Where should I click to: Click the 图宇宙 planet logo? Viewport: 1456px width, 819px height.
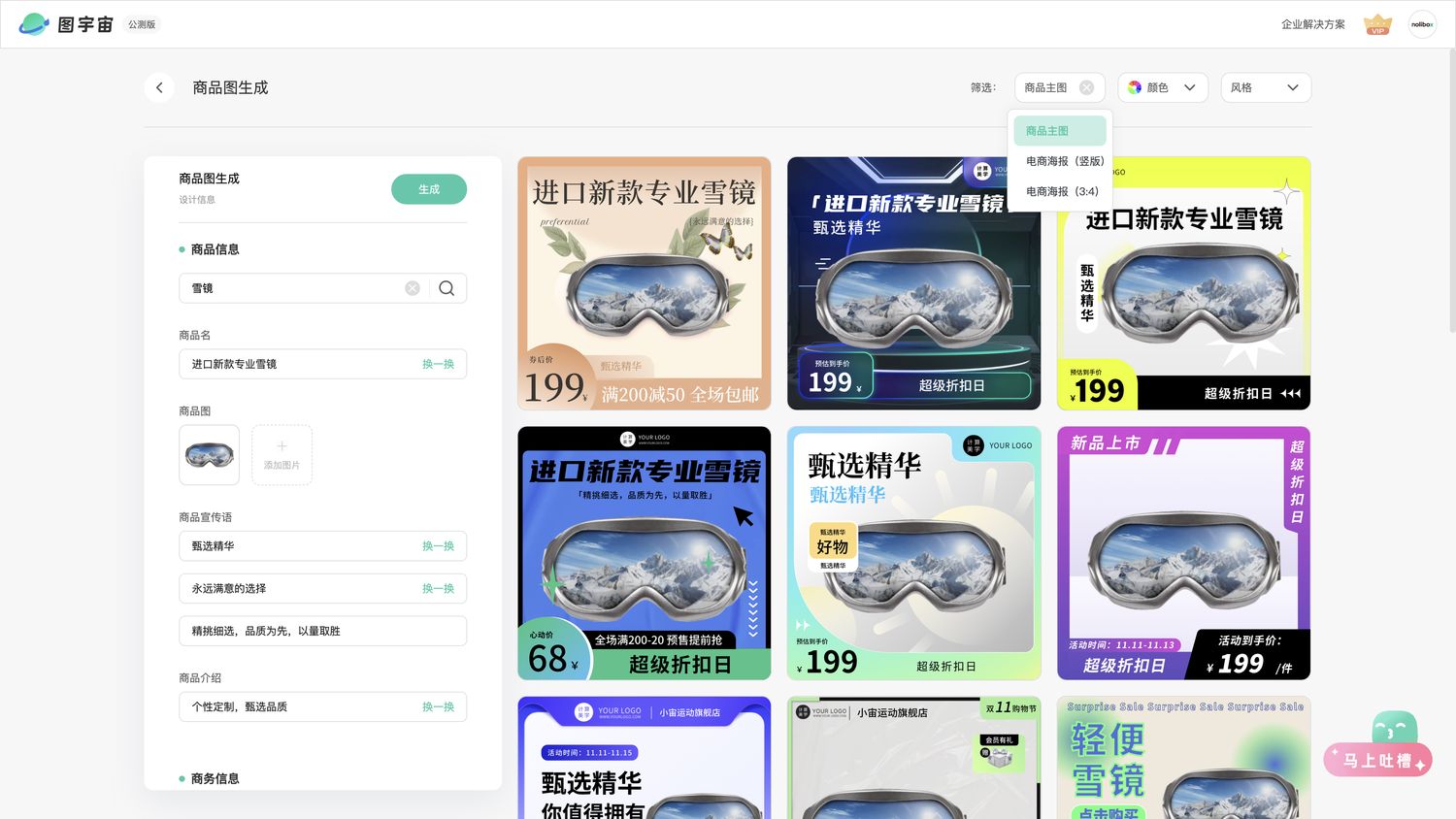[34, 24]
